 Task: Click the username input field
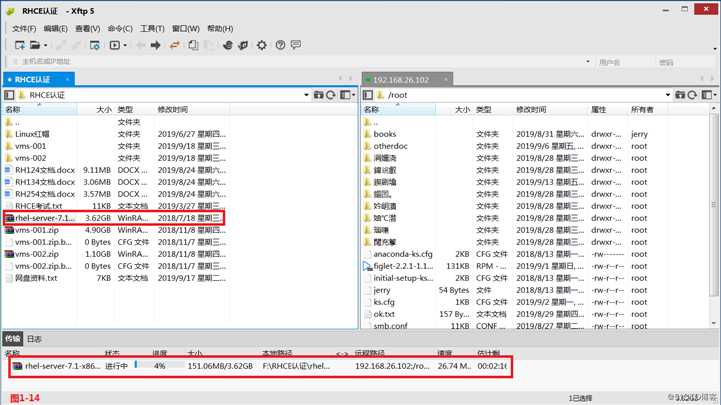pos(622,62)
